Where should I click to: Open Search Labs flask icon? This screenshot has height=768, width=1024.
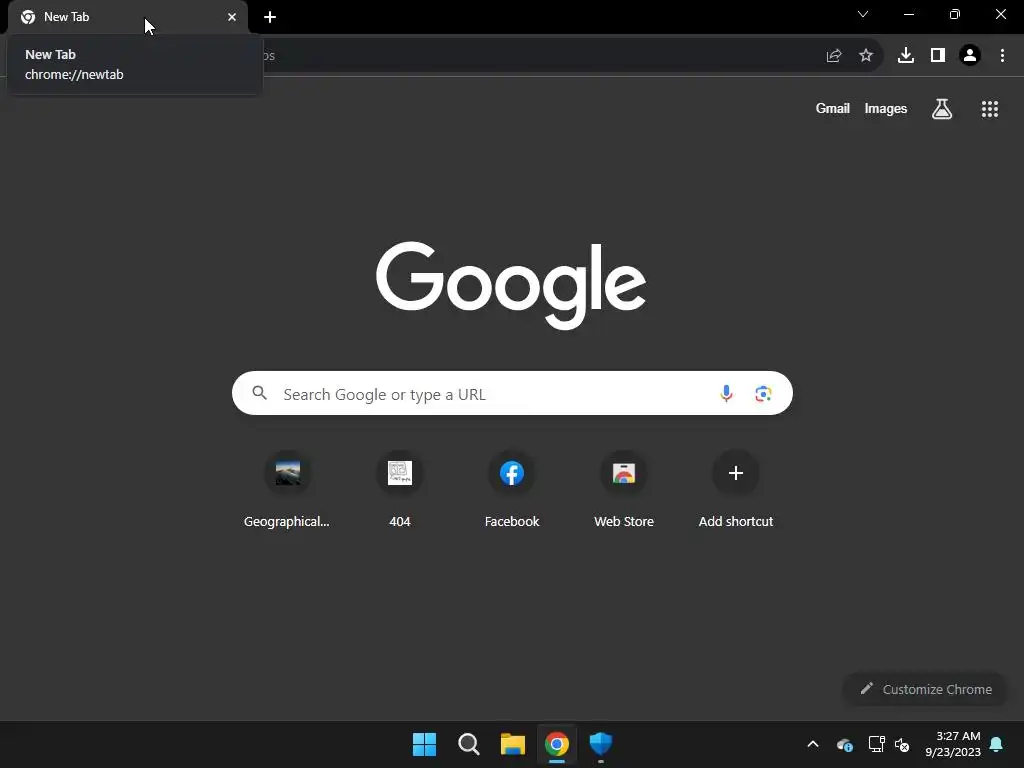(942, 109)
